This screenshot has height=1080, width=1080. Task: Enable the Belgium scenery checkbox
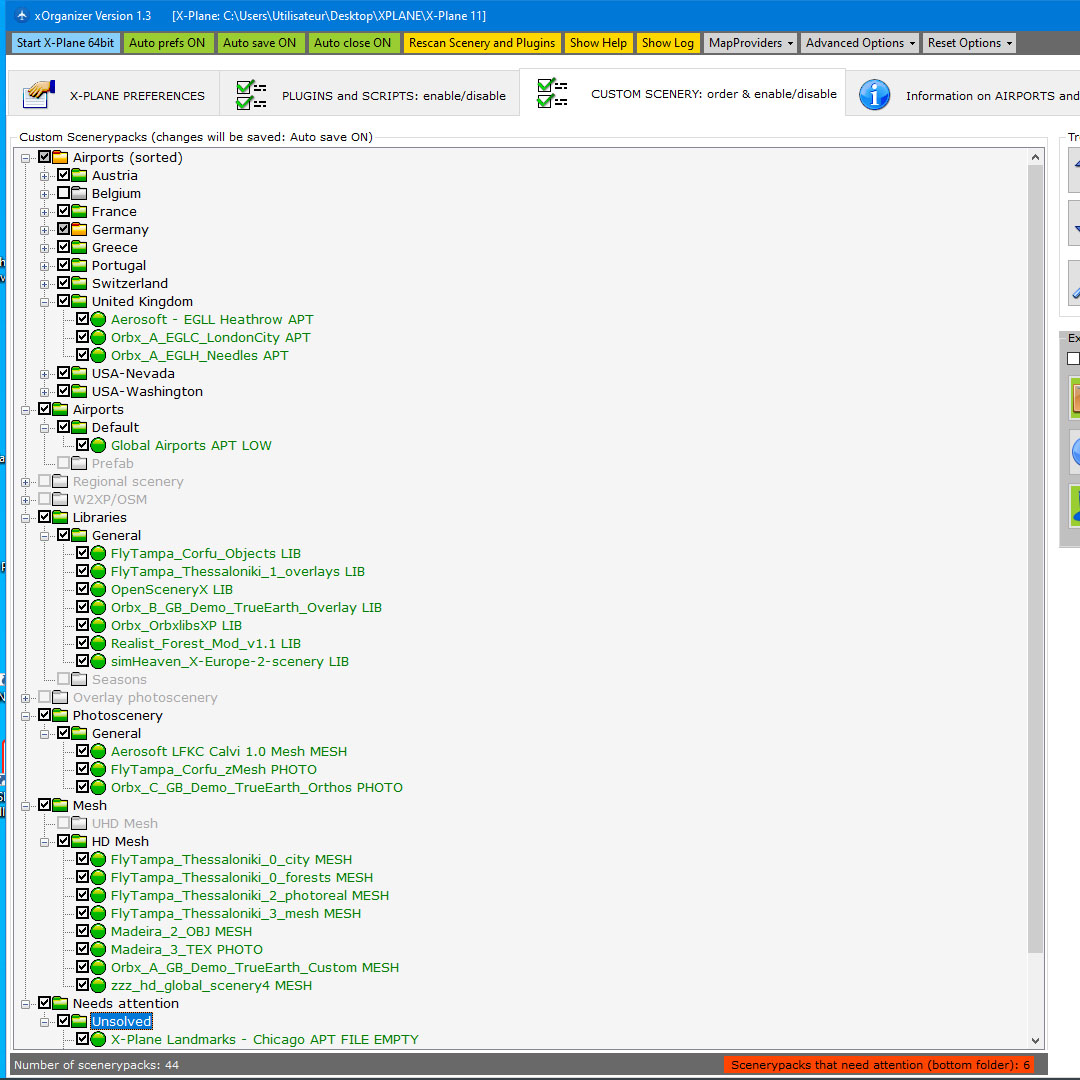pos(63,193)
